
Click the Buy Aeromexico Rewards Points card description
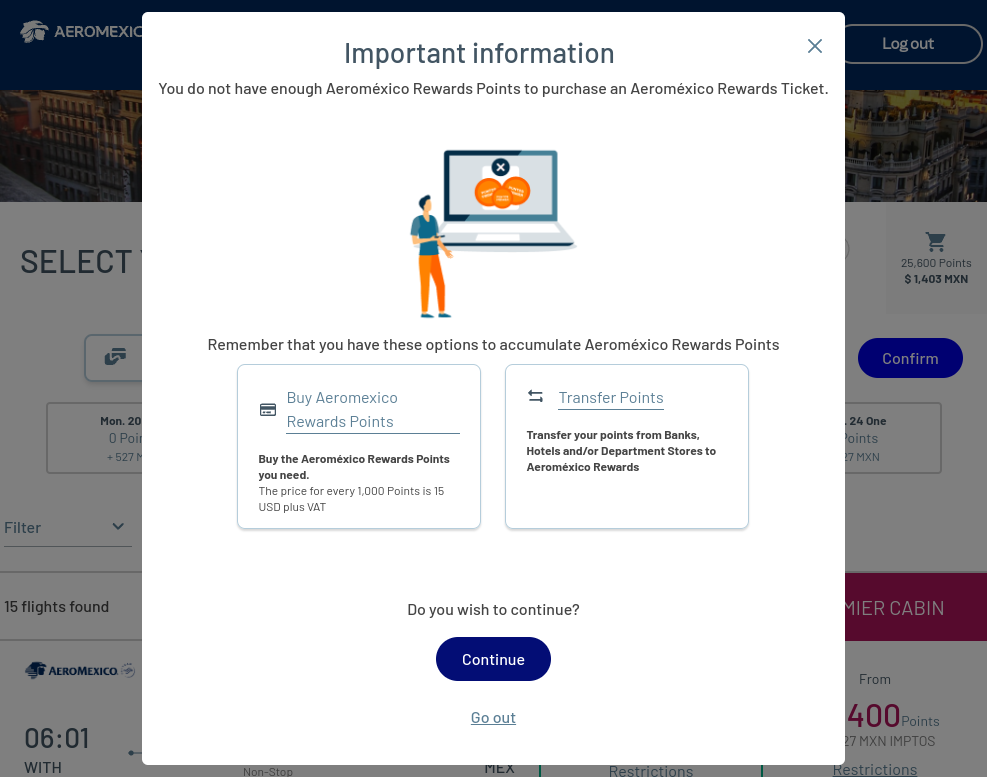pos(354,483)
